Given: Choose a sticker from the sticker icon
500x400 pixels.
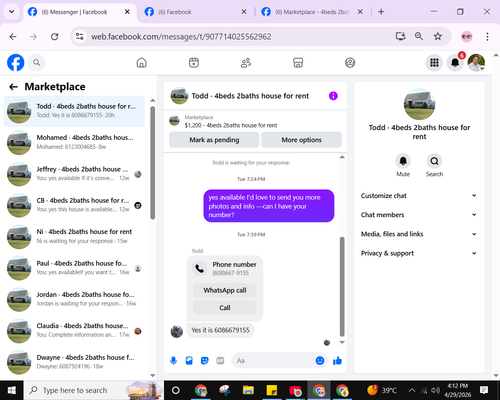Looking at the screenshot, I should 205,361.
